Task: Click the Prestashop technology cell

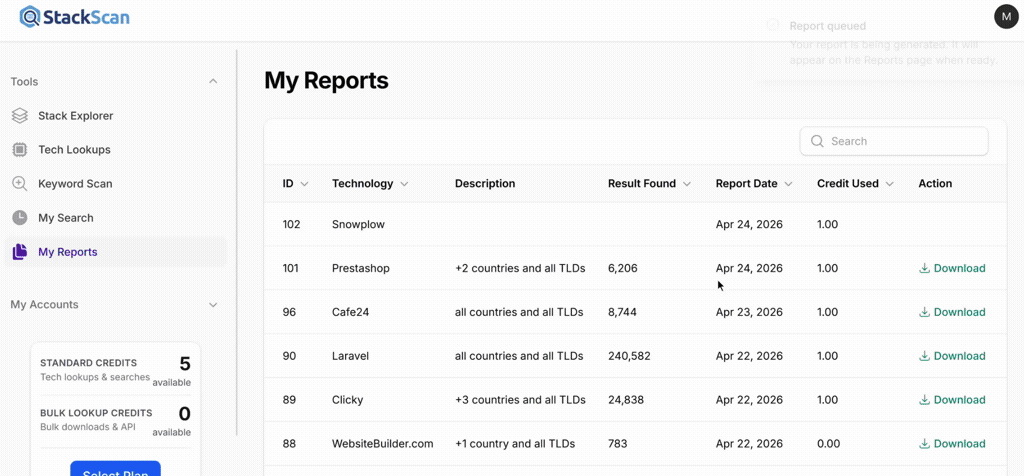Action: pos(360,268)
